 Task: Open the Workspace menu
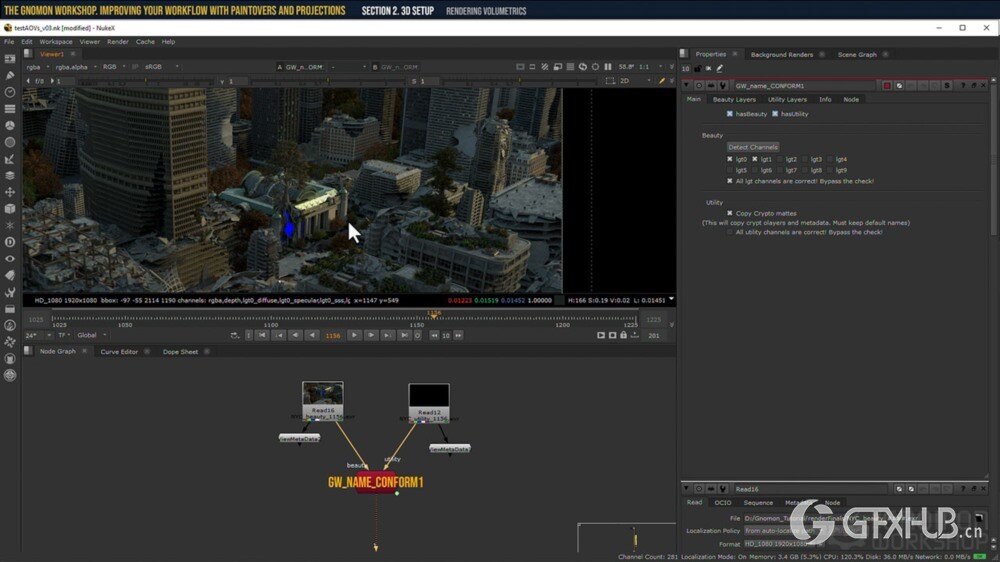(55, 41)
